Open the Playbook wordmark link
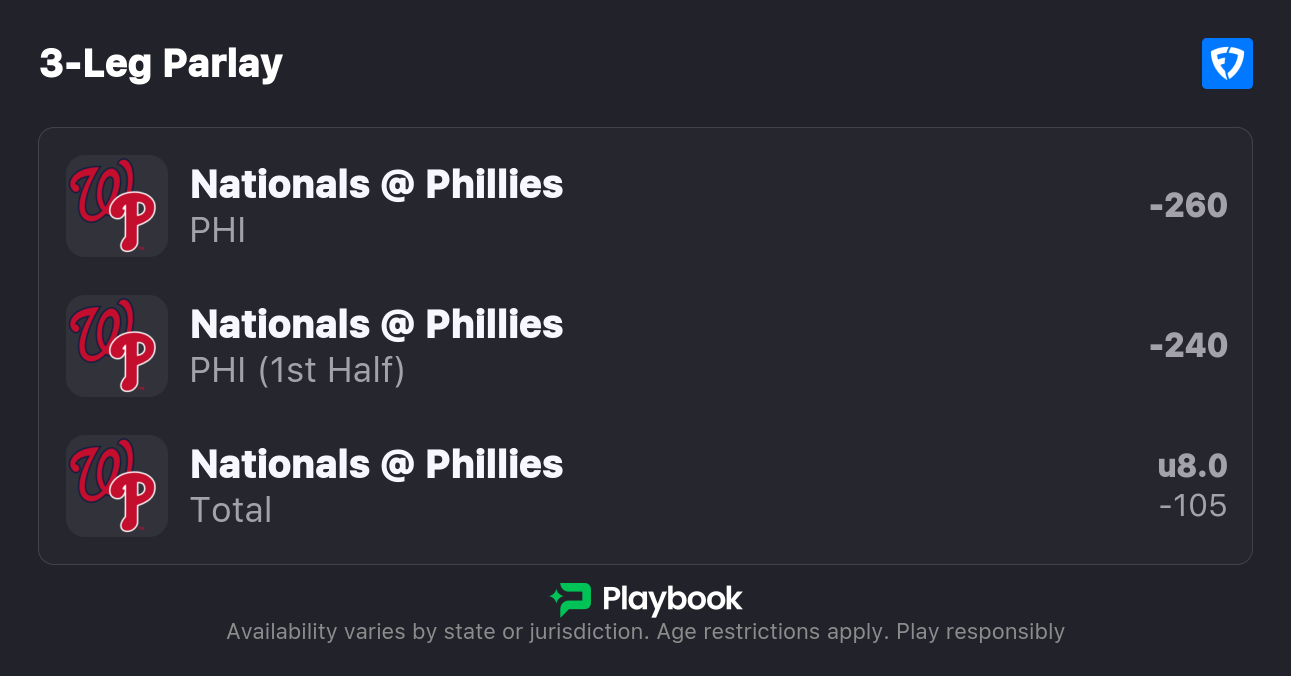This screenshot has height=676, width=1291. pos(672,599)
